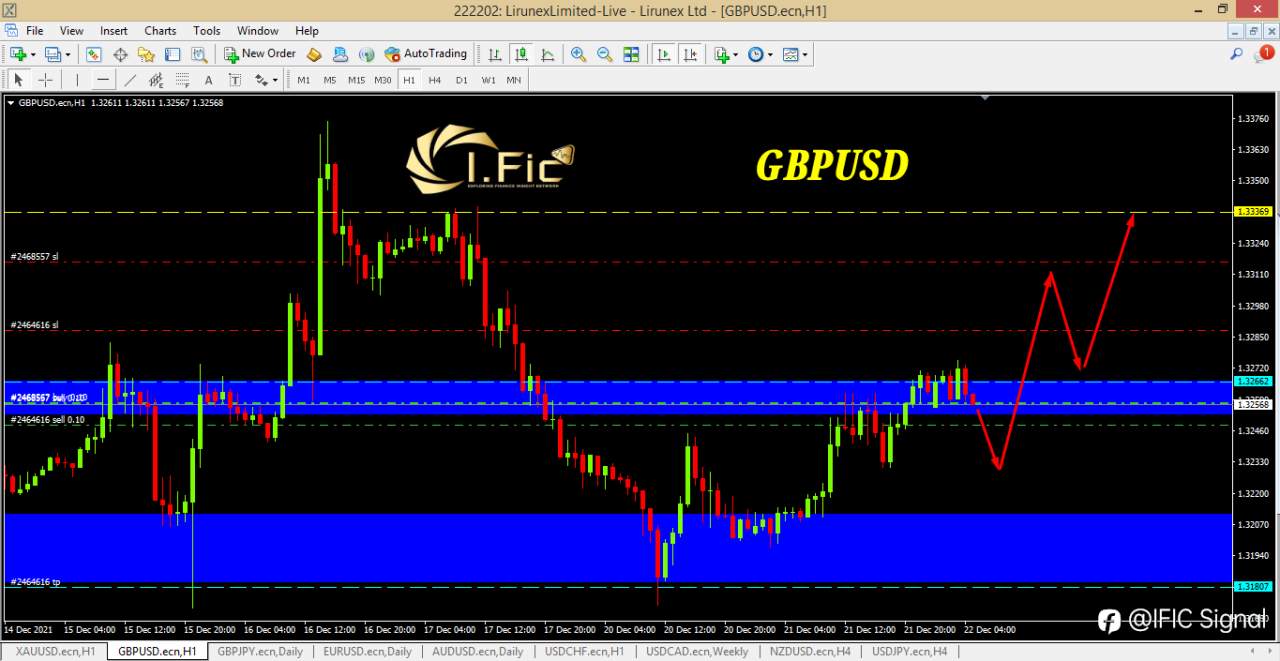1280x661 pixels.
Task: Click the '#2468557 sl' order line label
Action: 34,256
